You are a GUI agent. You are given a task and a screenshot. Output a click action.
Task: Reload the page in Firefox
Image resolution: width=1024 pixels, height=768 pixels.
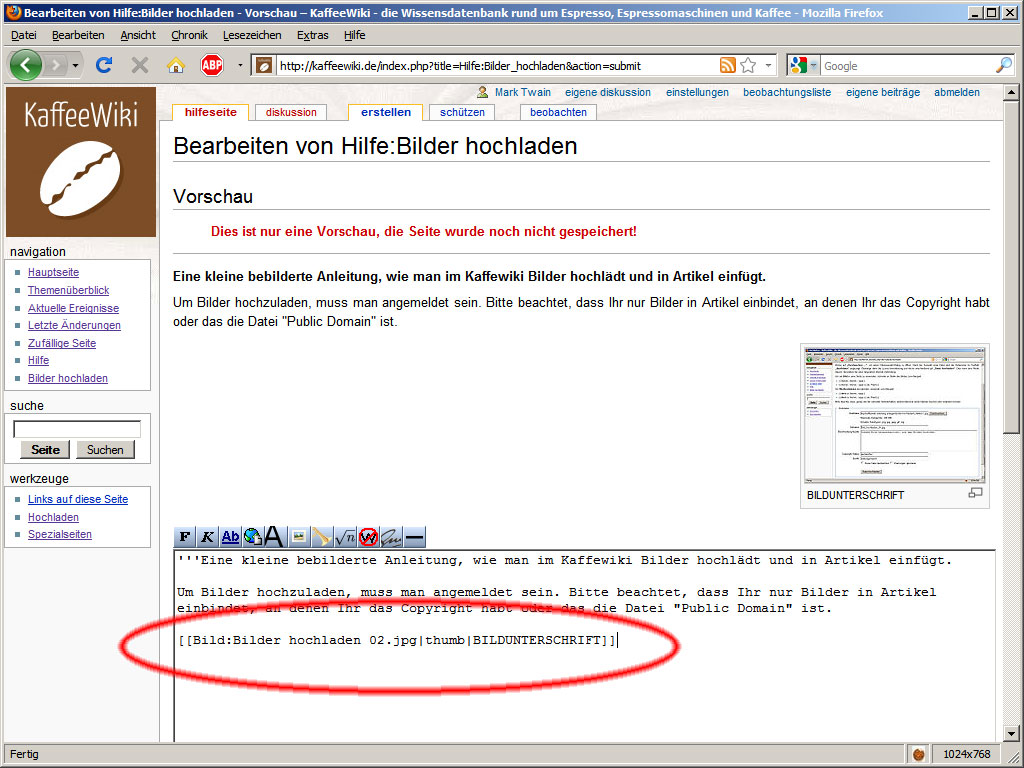click(x=103, y=66)
